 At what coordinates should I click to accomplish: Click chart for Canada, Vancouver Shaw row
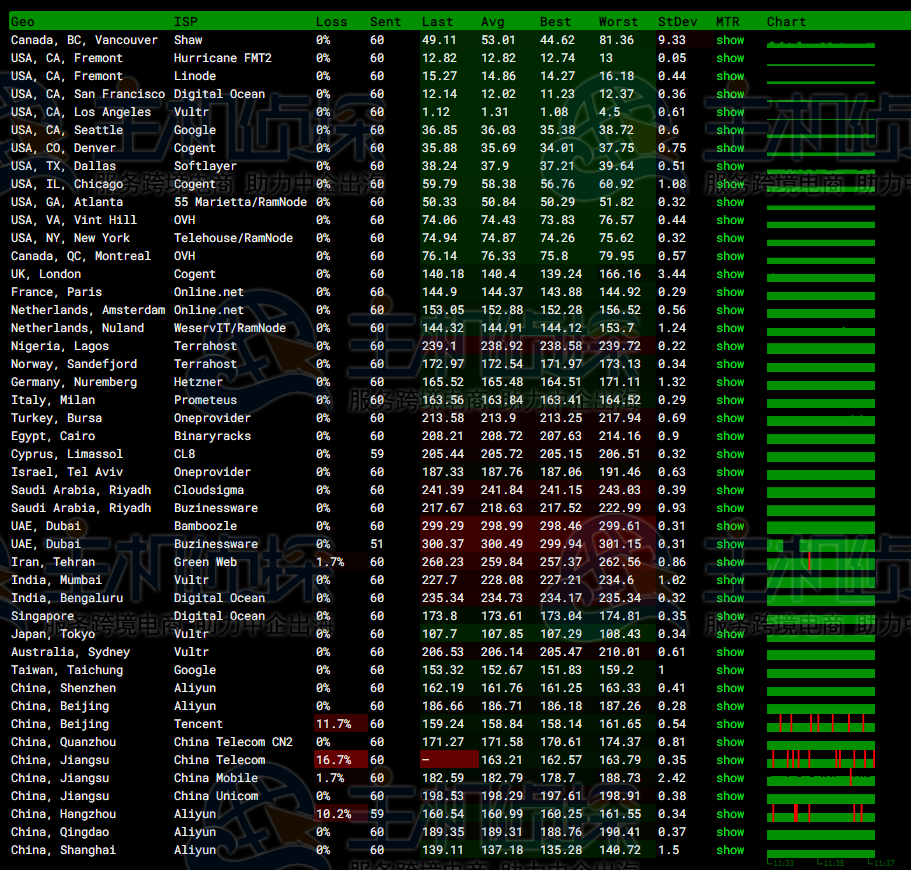click(x=821, y=41)
